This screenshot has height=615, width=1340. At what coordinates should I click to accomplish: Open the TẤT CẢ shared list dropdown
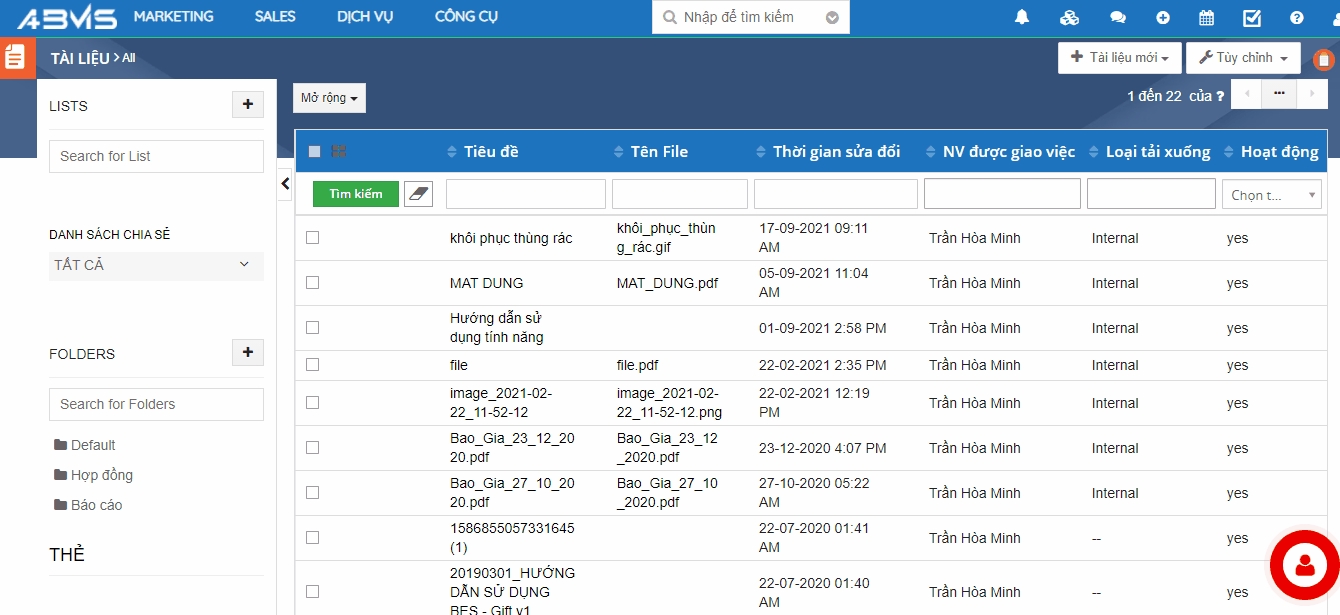click(x=156, y=265)
